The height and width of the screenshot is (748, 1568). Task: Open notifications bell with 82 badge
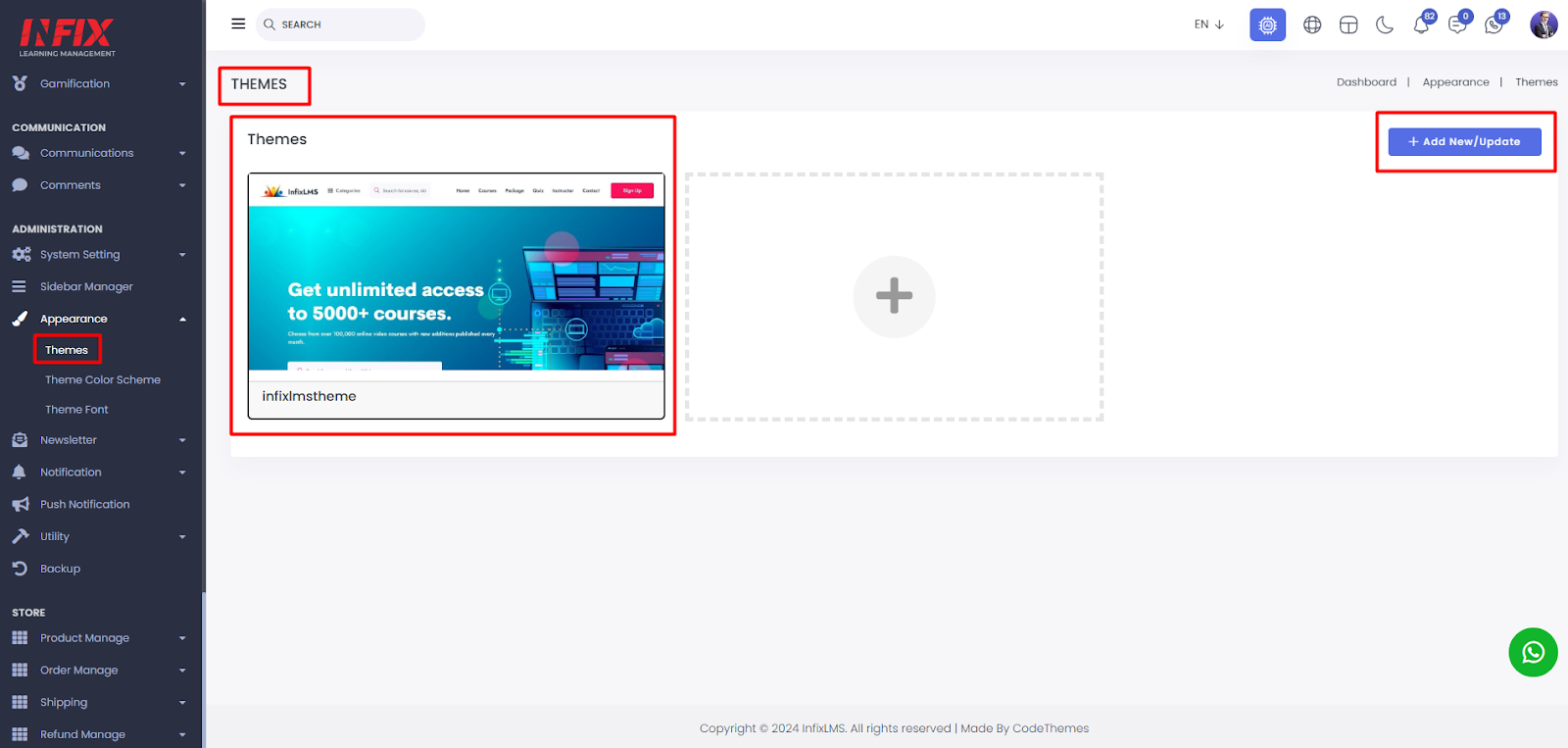1422,24
